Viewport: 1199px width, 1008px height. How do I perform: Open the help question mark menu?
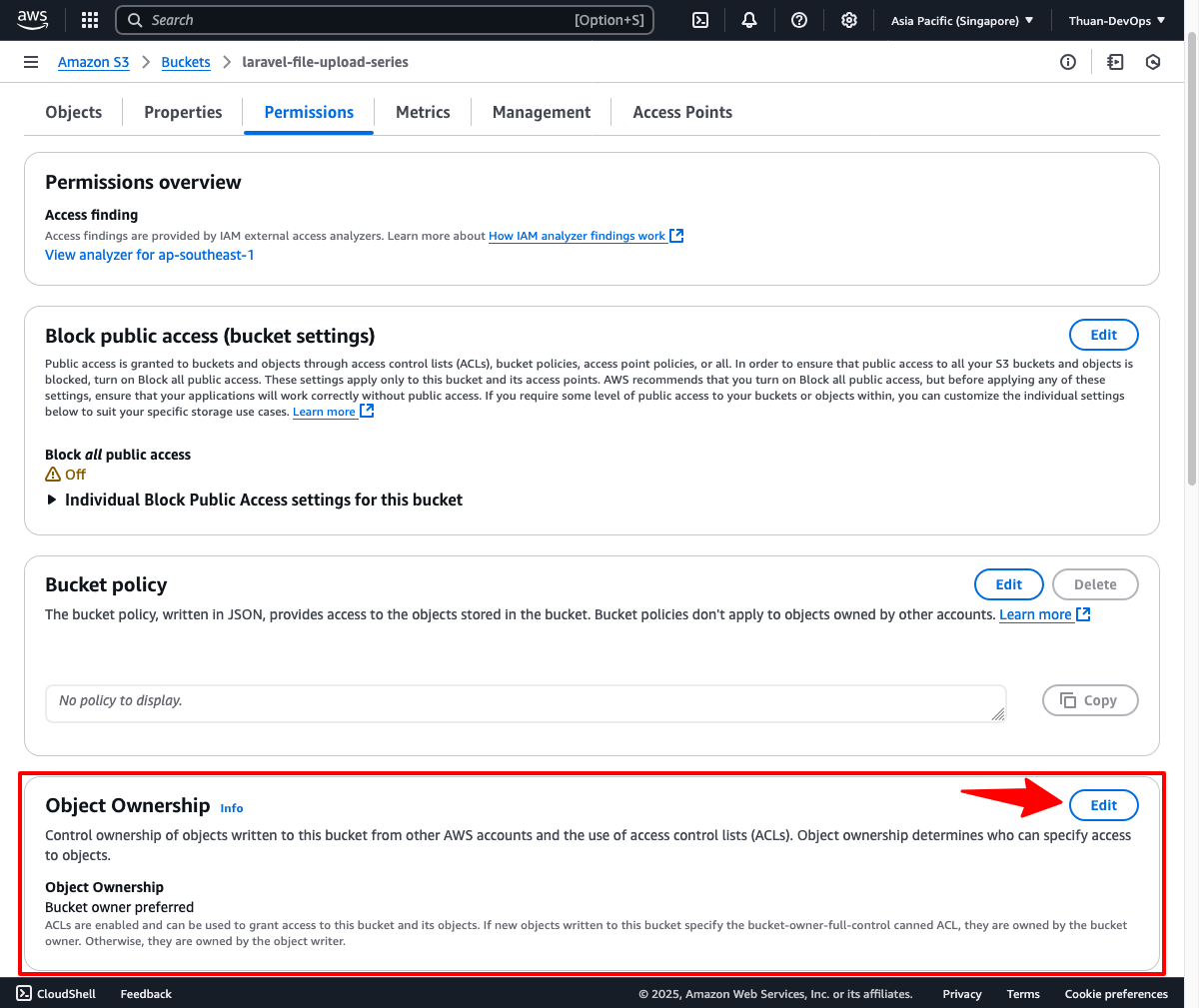pyautogui.click(x=799, y=20)
